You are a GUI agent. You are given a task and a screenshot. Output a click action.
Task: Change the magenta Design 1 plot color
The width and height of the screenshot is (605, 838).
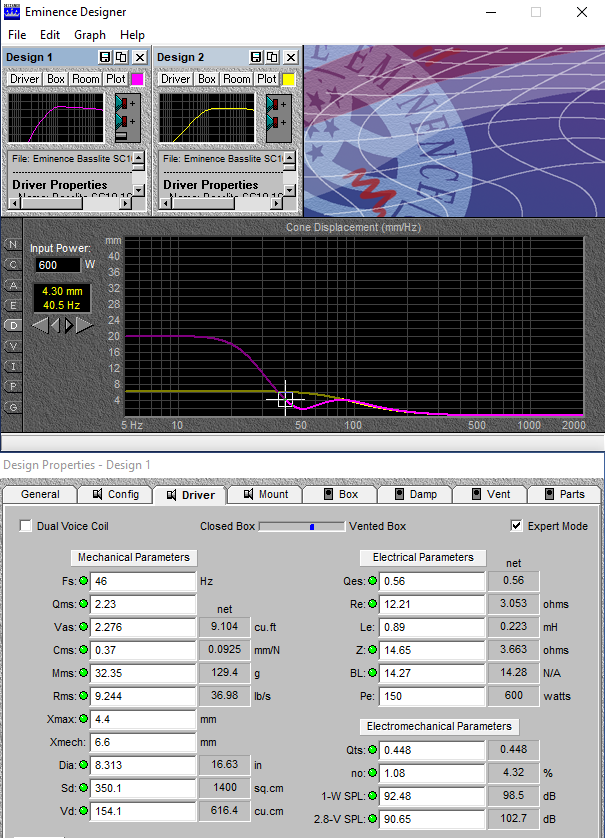(x=137, y=79)
